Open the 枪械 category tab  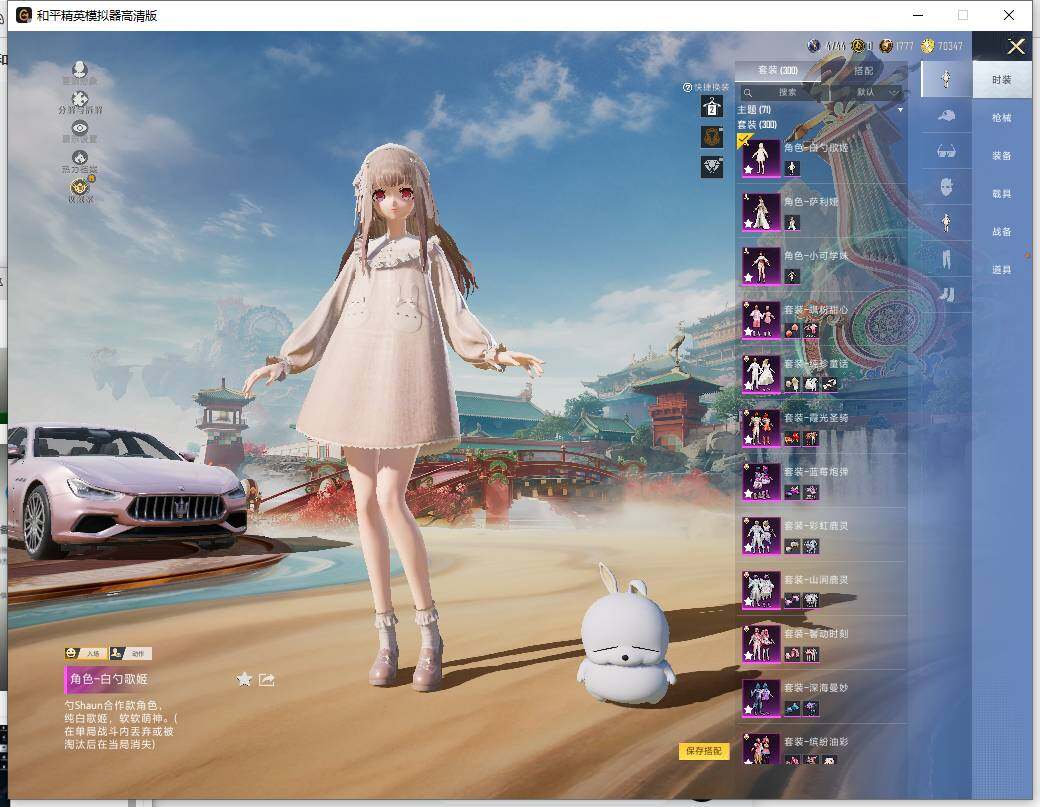(1001, 118)
